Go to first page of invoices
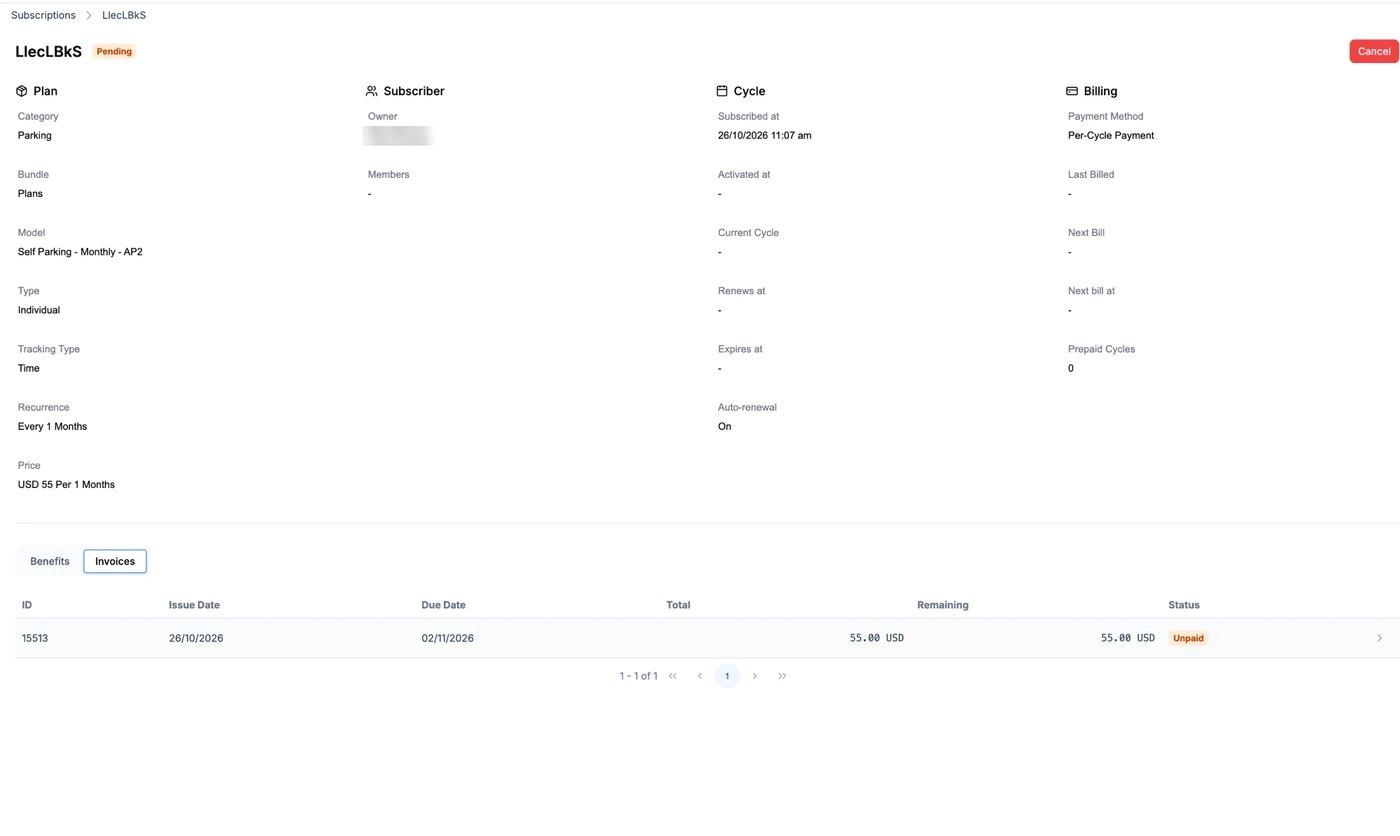Screen dimensions: 1400x836 (x=673, y=676)
